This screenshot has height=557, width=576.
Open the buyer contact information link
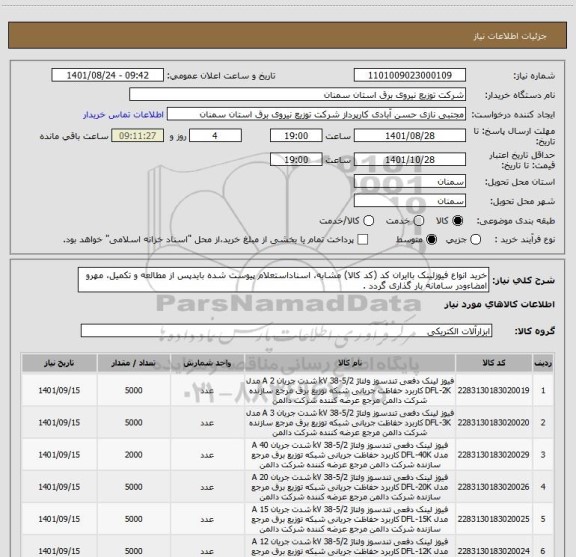pyautogui.click(x=123, y=115)
